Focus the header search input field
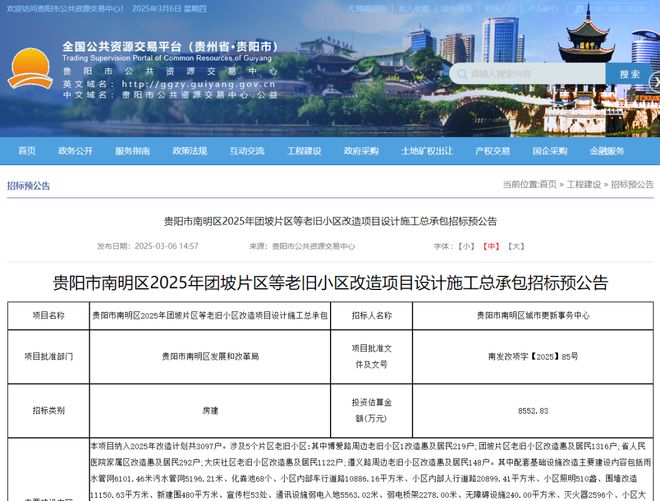The width and height of the screenshot is (660, 501). pos(528,74)
